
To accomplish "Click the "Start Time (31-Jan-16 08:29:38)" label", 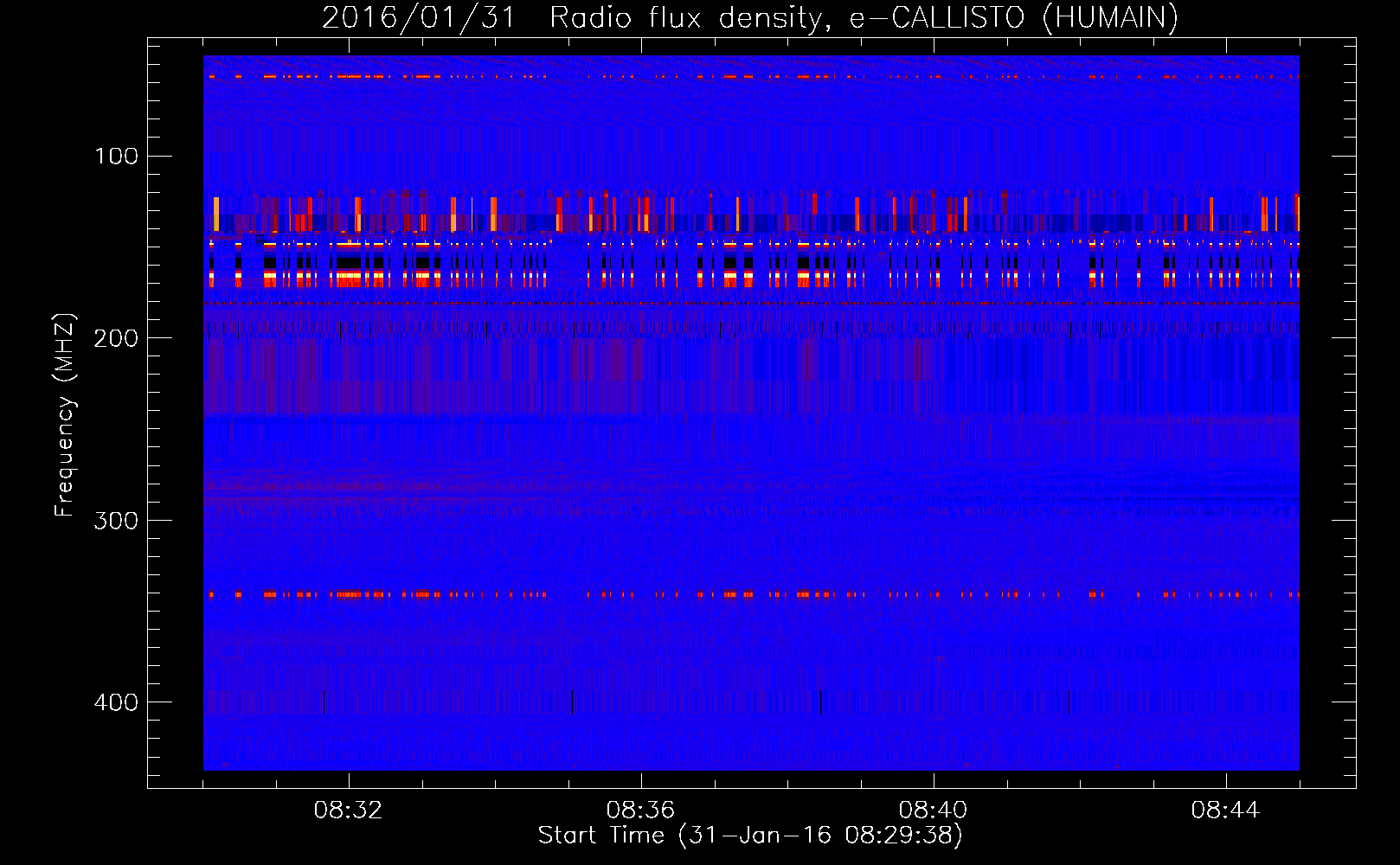I will click(750, 836).
